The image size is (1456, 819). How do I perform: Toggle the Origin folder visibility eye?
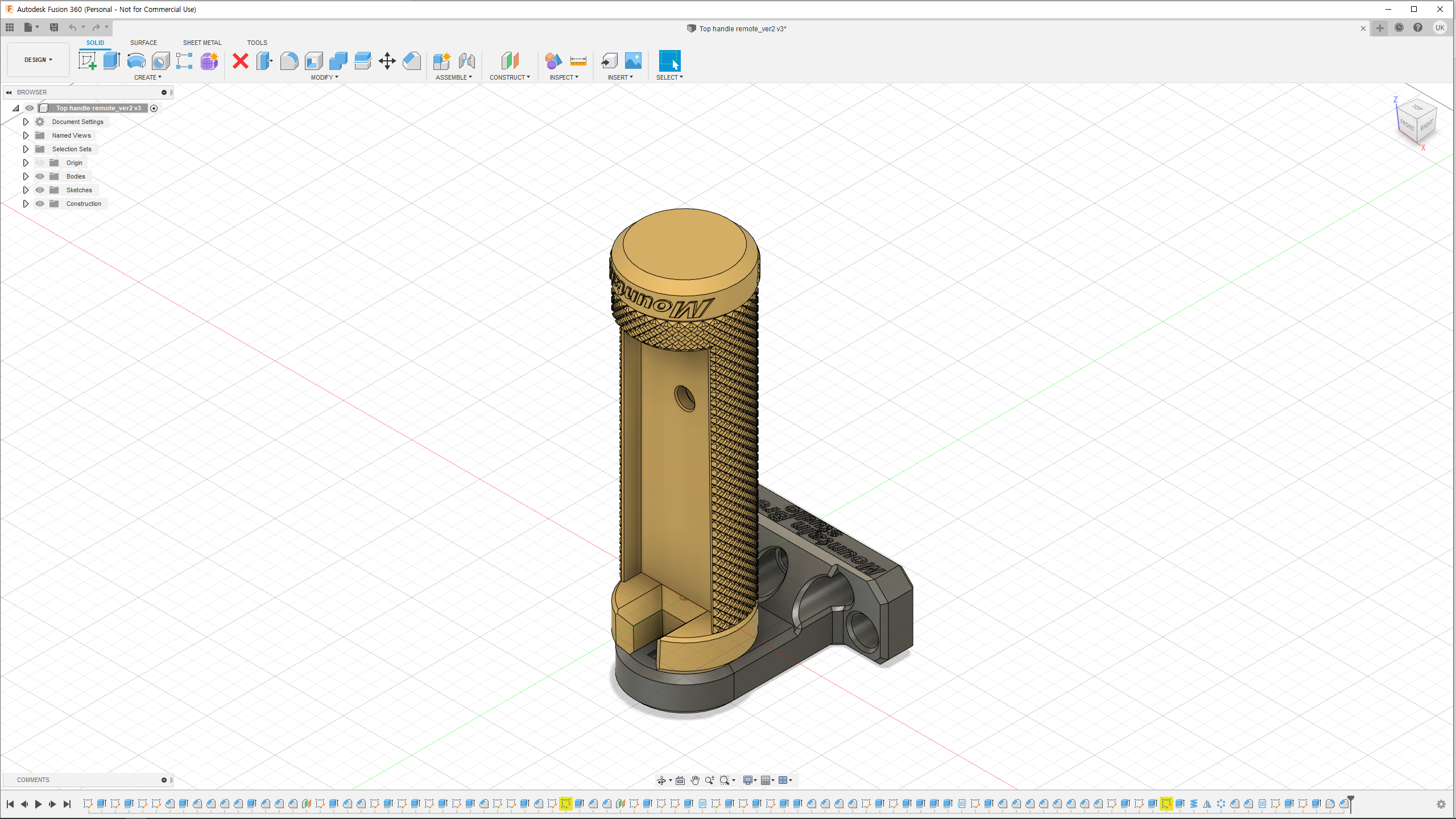(x=40, y=163)
